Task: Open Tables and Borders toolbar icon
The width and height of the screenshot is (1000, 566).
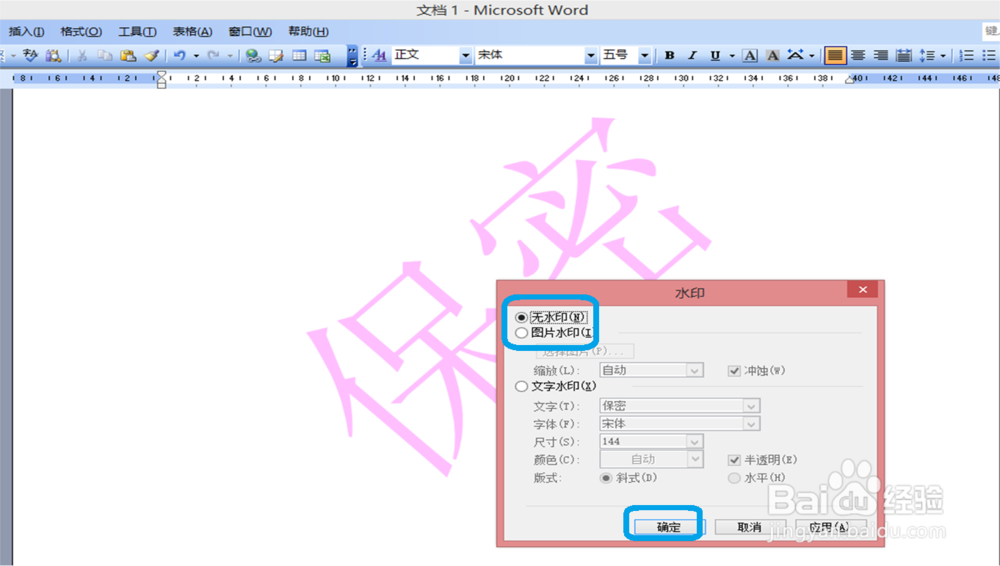Action: [276, 56]
